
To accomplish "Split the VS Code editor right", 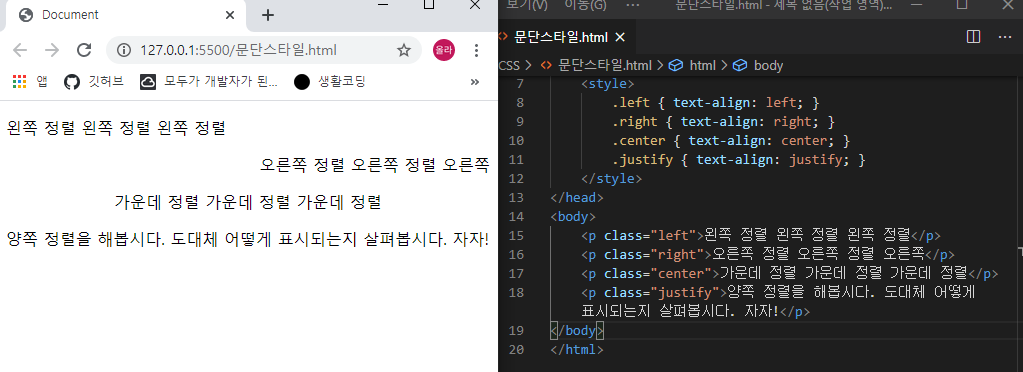I will tap(973, 37).
